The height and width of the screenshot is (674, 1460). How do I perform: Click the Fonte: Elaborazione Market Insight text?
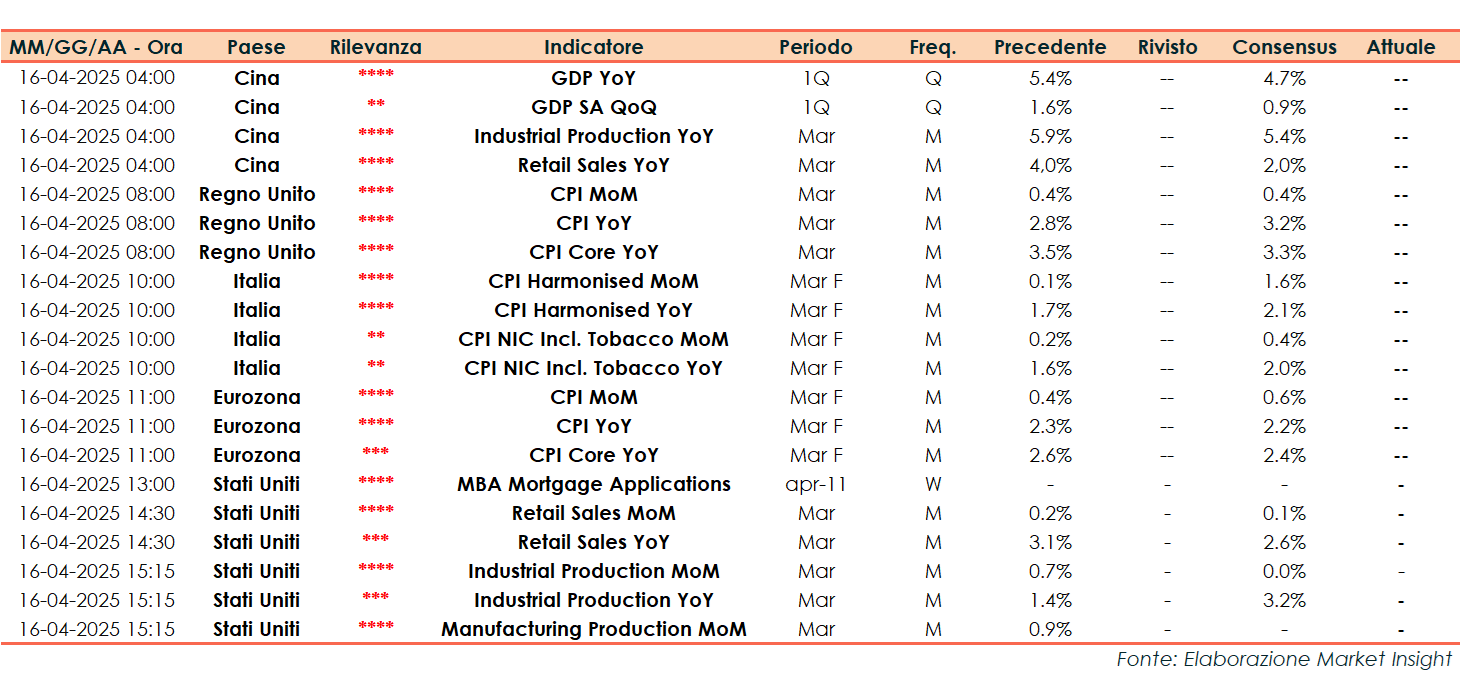point(1284,659)
